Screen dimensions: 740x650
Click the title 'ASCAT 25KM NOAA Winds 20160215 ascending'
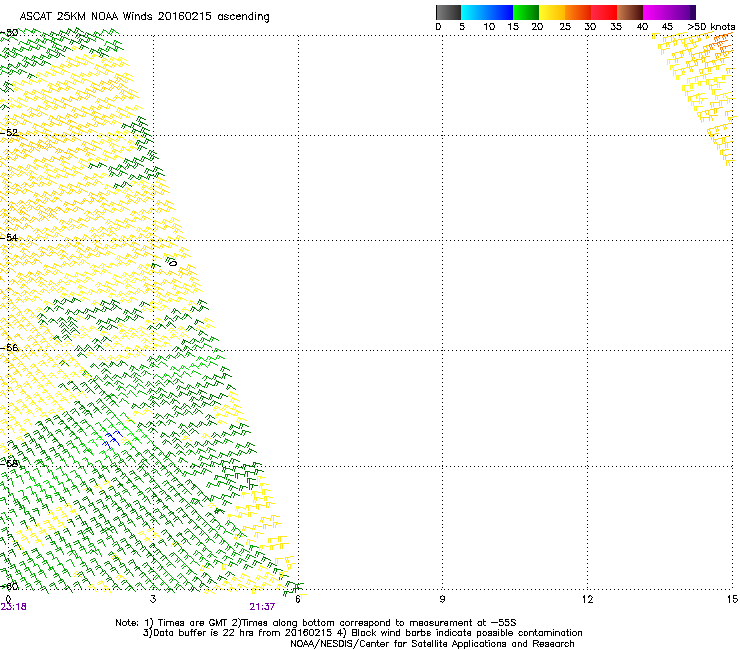tap(144, 17)
